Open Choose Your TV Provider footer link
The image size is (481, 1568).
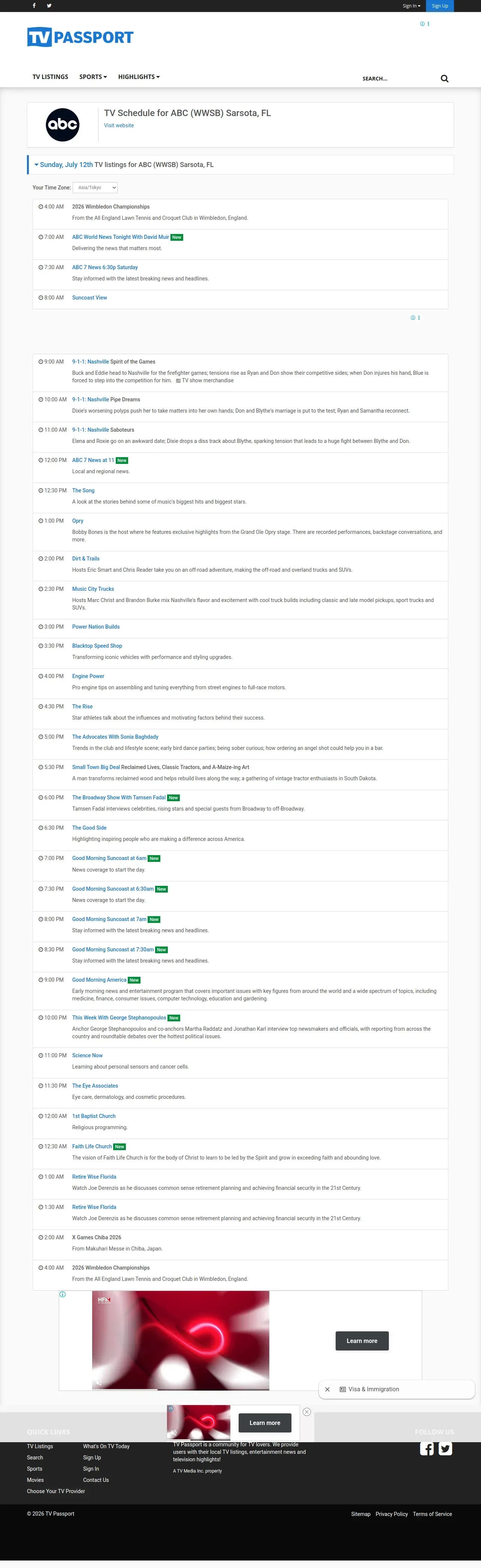click(x=56, y=1491)
